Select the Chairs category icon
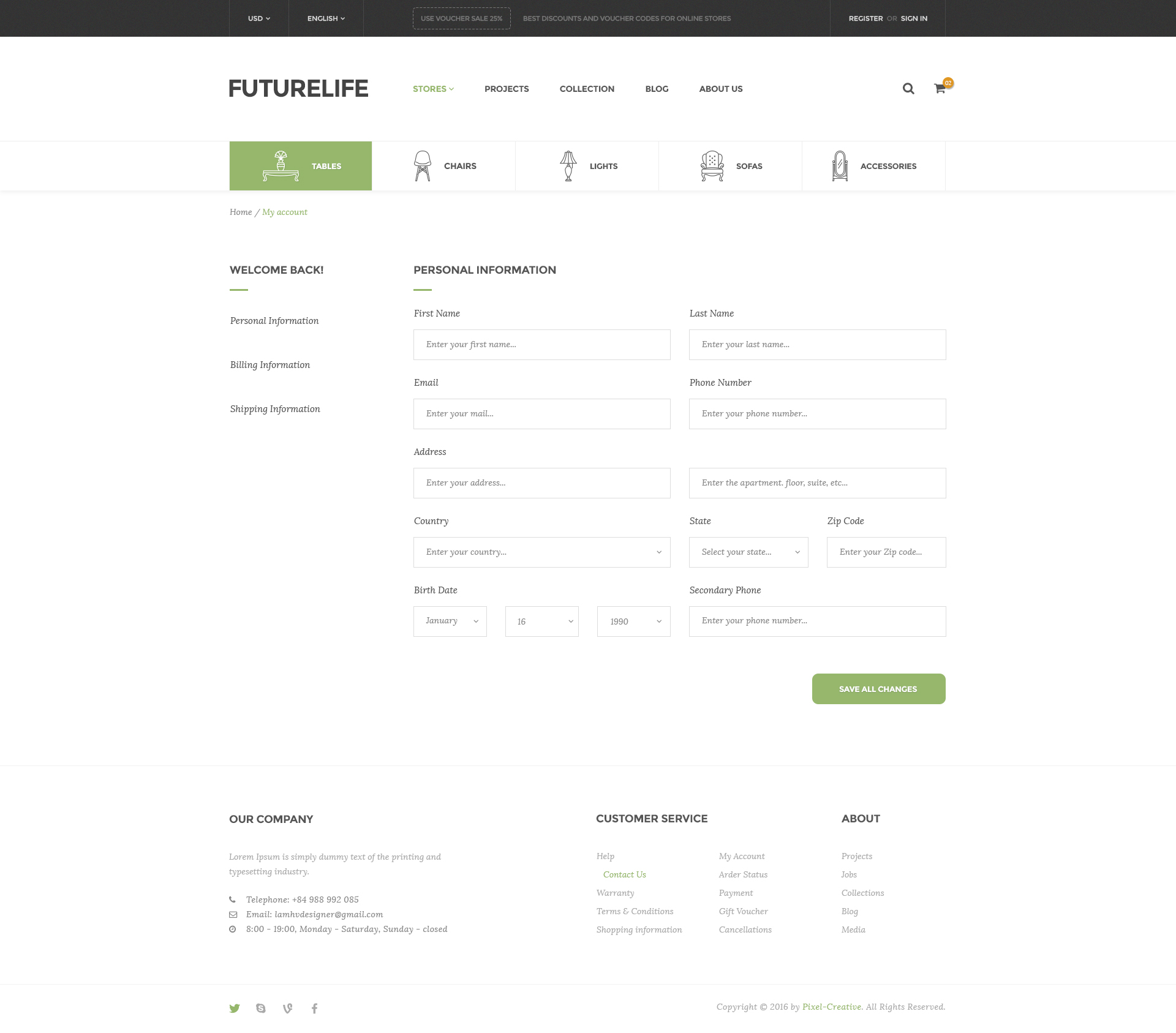The height and width of the screenshot is (1033, 1176). coord(423,166)
